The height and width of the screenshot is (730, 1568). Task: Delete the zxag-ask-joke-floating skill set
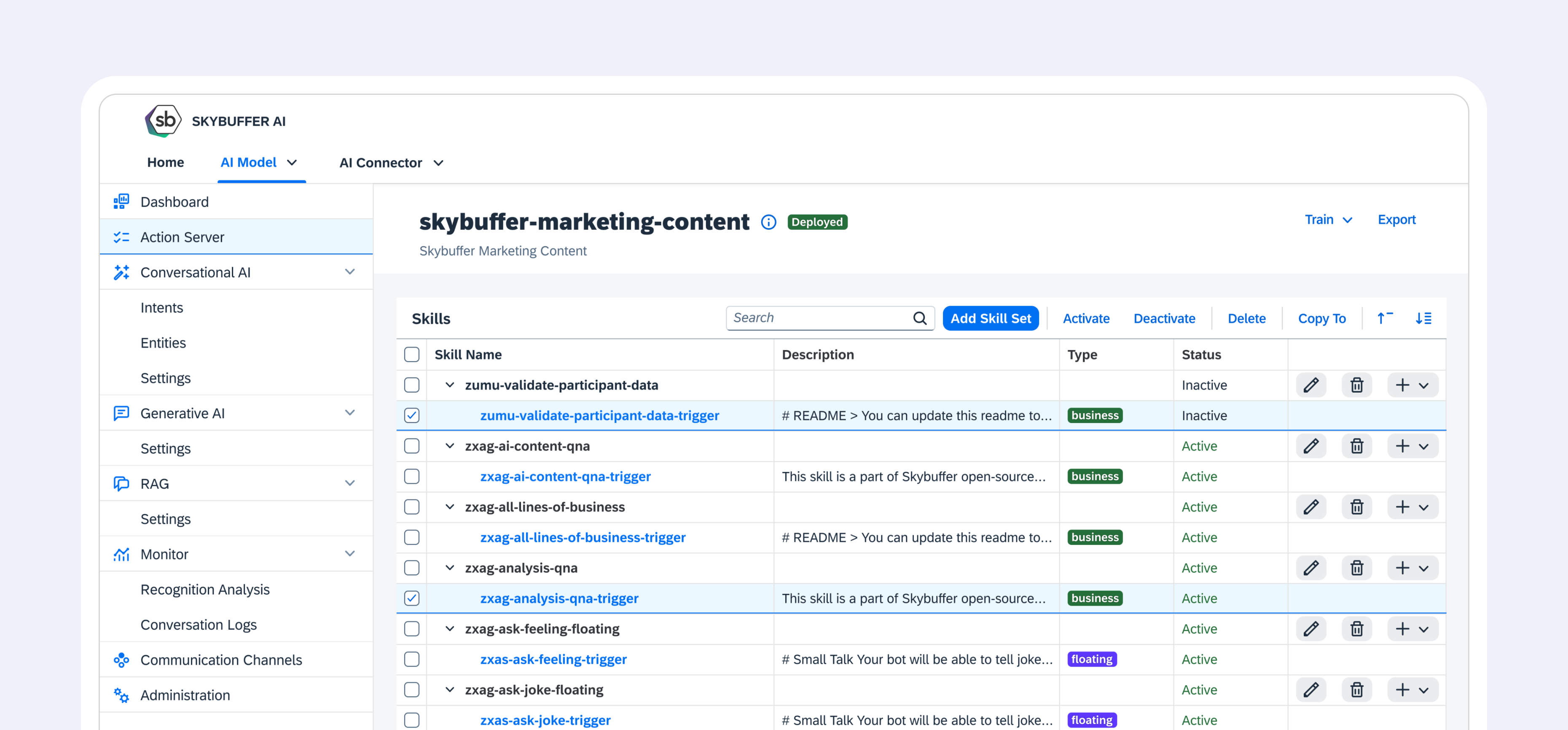[x=1356, y=689]
